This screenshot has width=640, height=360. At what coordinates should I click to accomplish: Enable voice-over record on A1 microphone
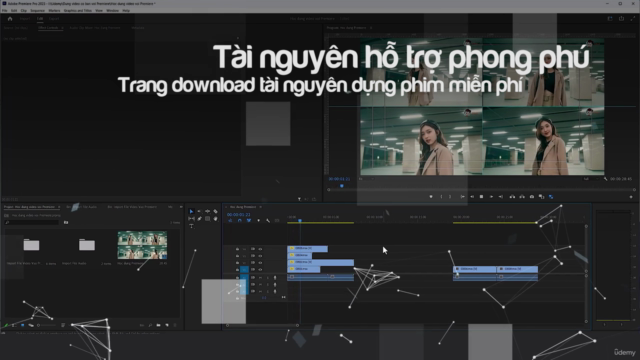coord(275,278)
